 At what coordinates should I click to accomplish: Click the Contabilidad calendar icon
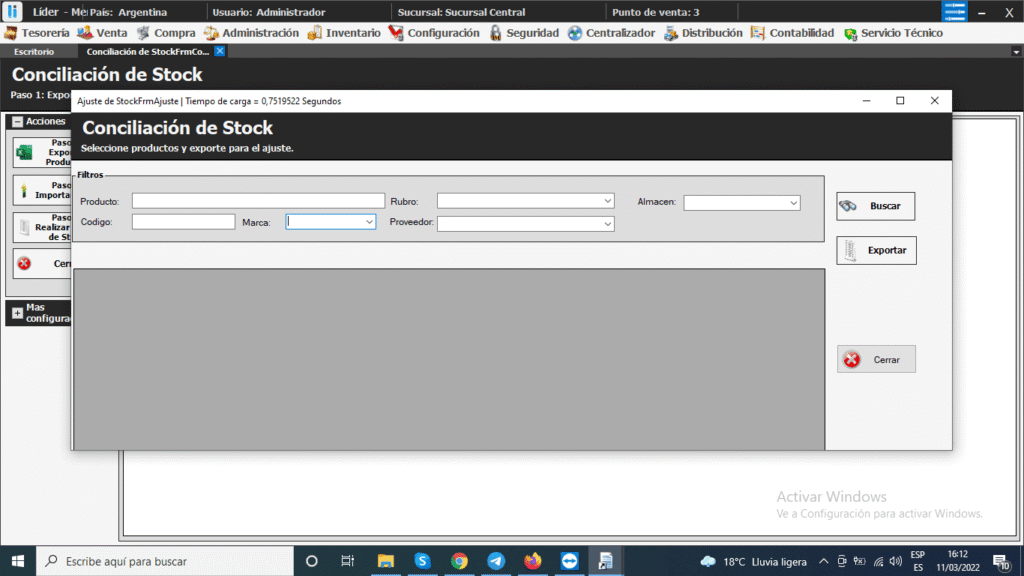pyautogui.click(x=758, y=33)
